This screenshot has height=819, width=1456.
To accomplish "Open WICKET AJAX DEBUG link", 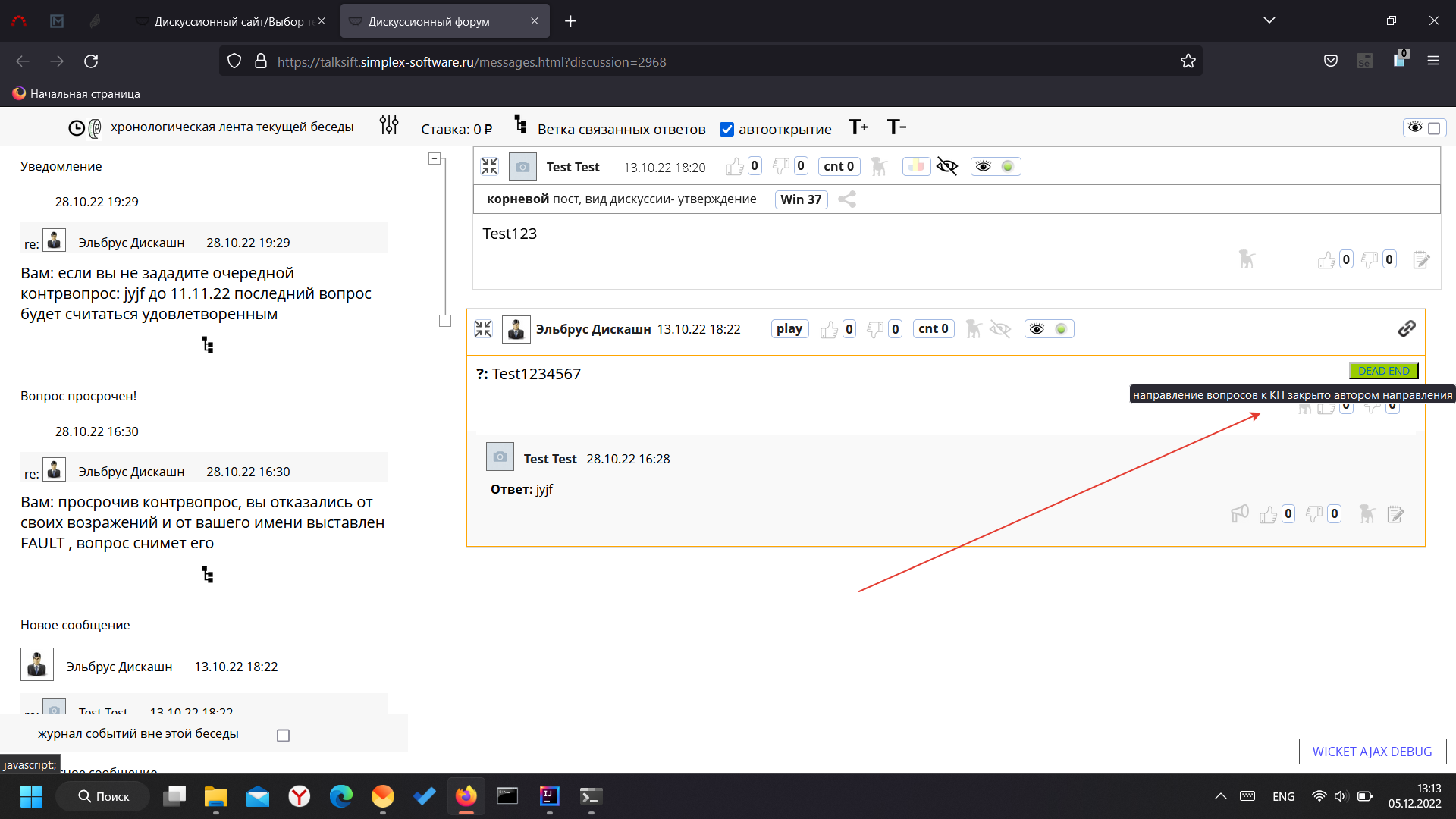I will click(1373, 752).
